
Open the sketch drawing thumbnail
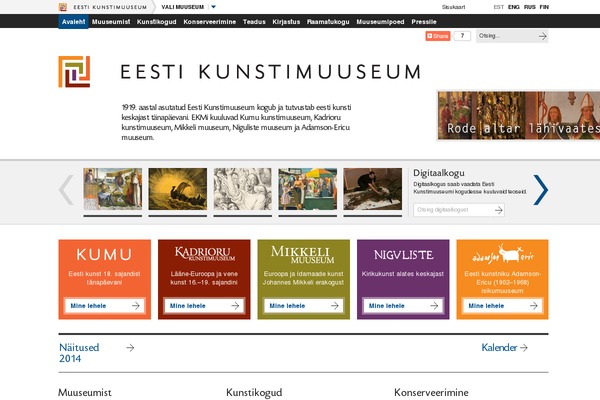pyautogui.click(x=243, y=189)
